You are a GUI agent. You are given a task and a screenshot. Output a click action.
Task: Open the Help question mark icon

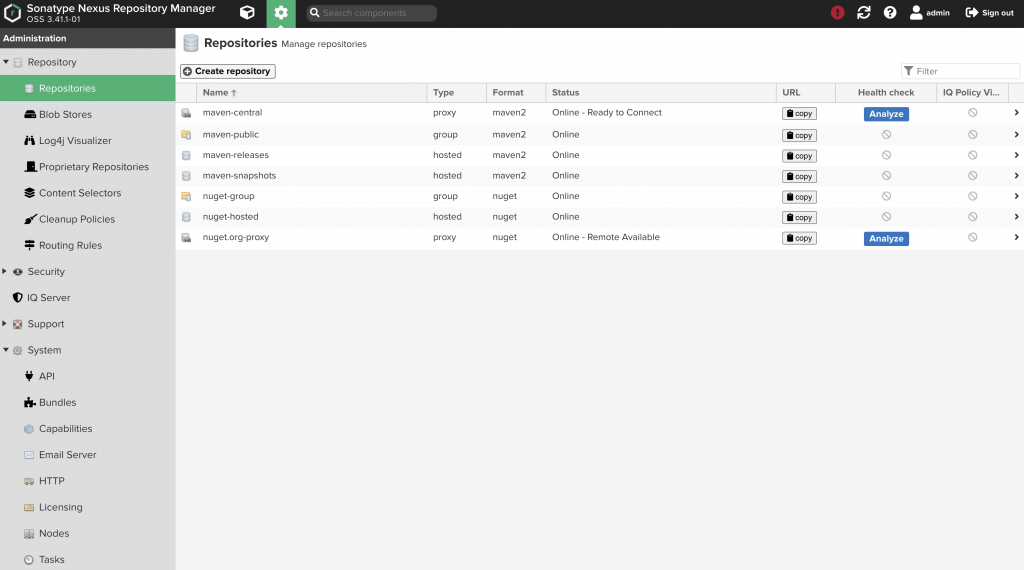(x=889, y=12)
